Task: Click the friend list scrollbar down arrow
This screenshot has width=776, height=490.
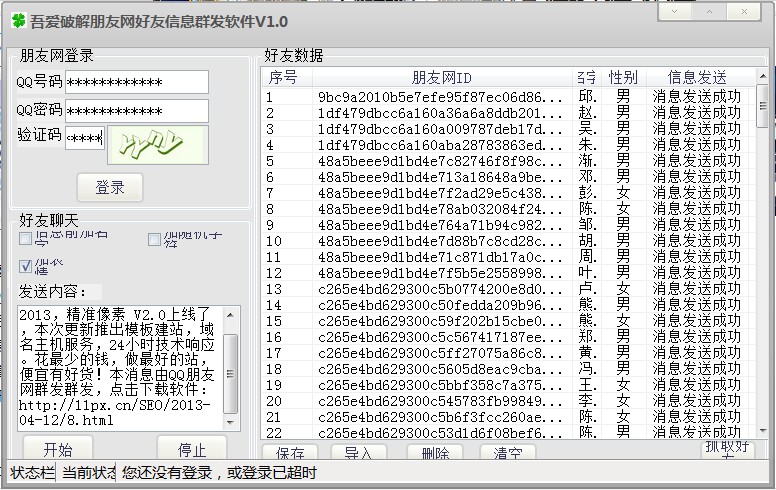Action: click(x=763, y=431)
